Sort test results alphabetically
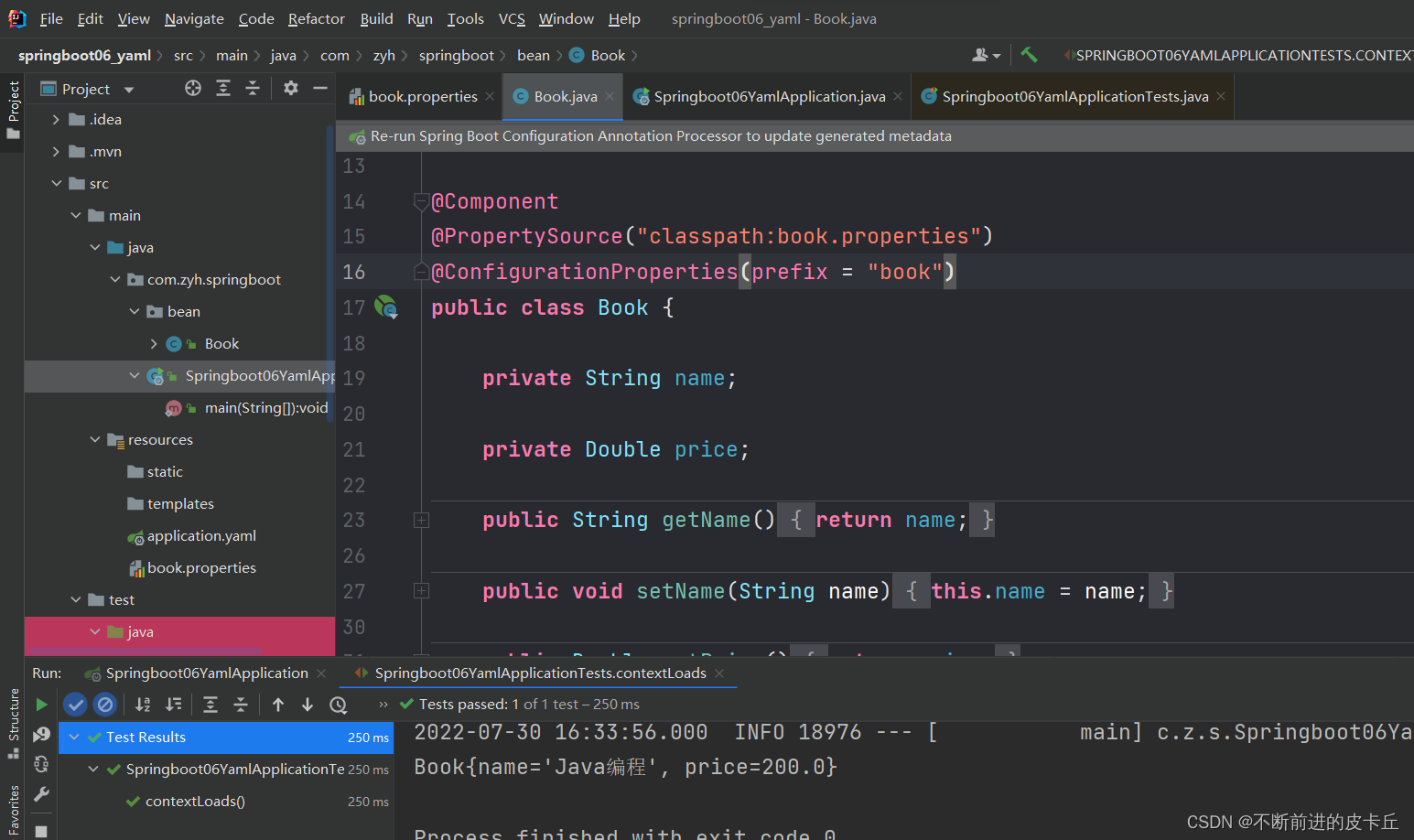The image size is (1414, 840). pyautogui.click(x=143, y=705)
